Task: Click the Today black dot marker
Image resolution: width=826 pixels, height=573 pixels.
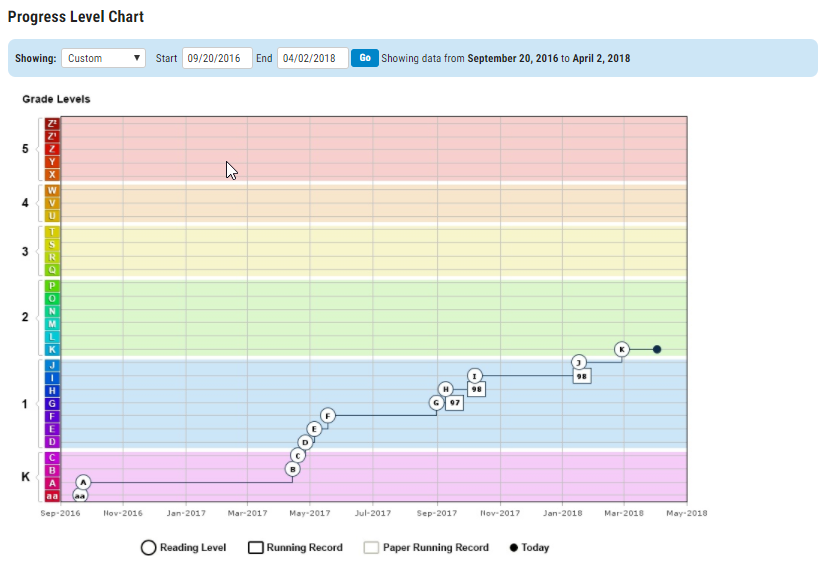Action: coord(657,349)
